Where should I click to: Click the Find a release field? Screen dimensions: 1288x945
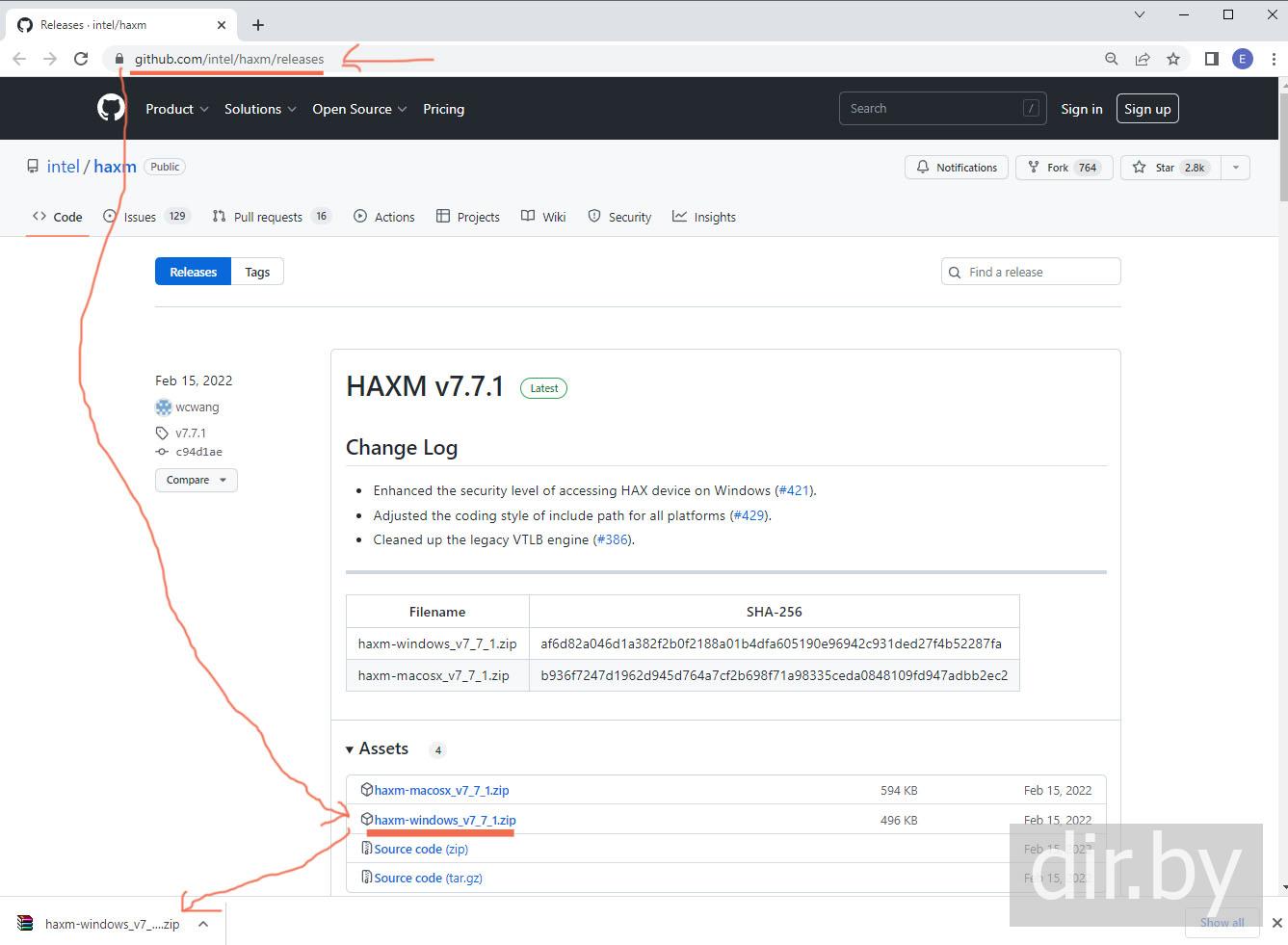click(x=1031, y=272)
